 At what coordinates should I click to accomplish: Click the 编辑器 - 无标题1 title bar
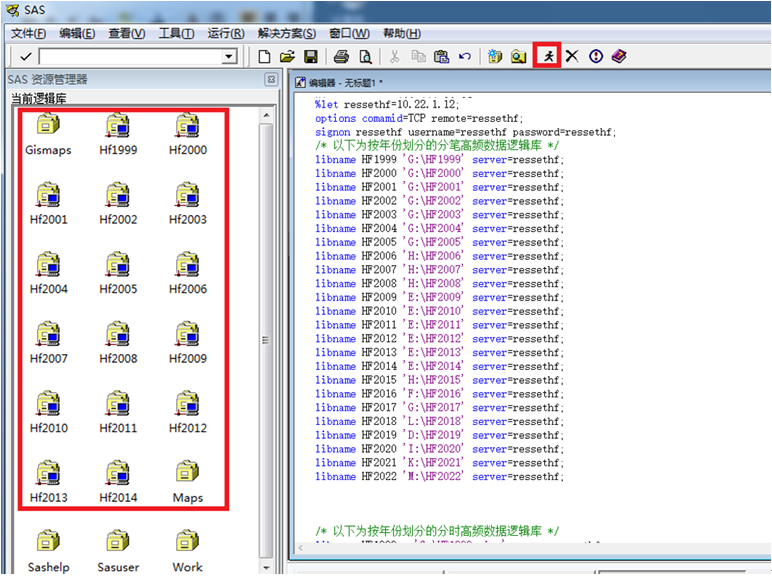click(x=531, y=82)
